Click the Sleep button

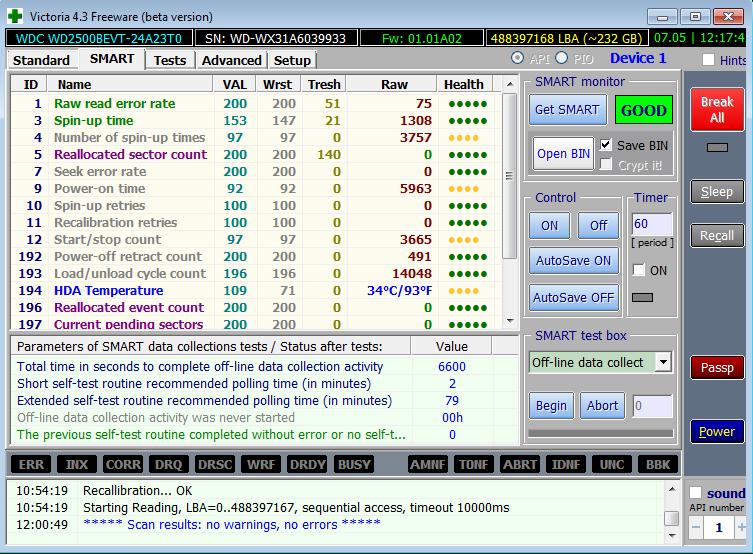click(717, 192)
